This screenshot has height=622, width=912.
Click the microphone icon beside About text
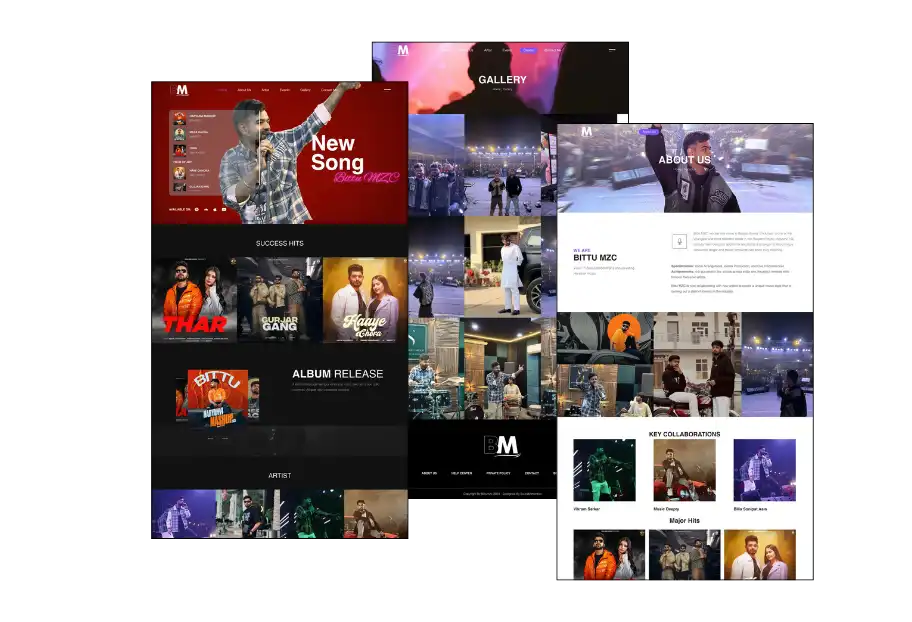click(x=680, y=241)
